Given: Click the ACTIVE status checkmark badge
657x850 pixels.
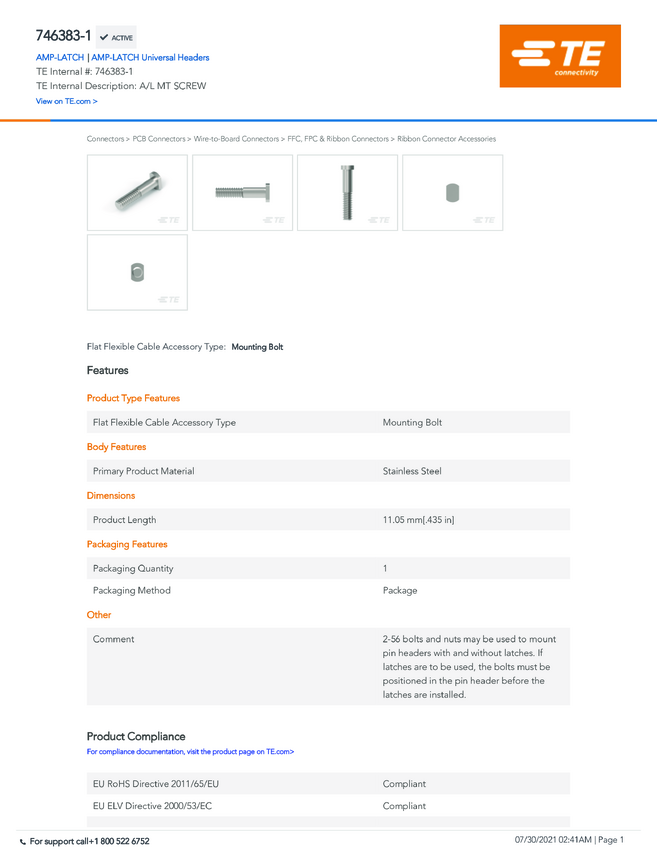Looking at the screenshot, I should tap(116, 37).
